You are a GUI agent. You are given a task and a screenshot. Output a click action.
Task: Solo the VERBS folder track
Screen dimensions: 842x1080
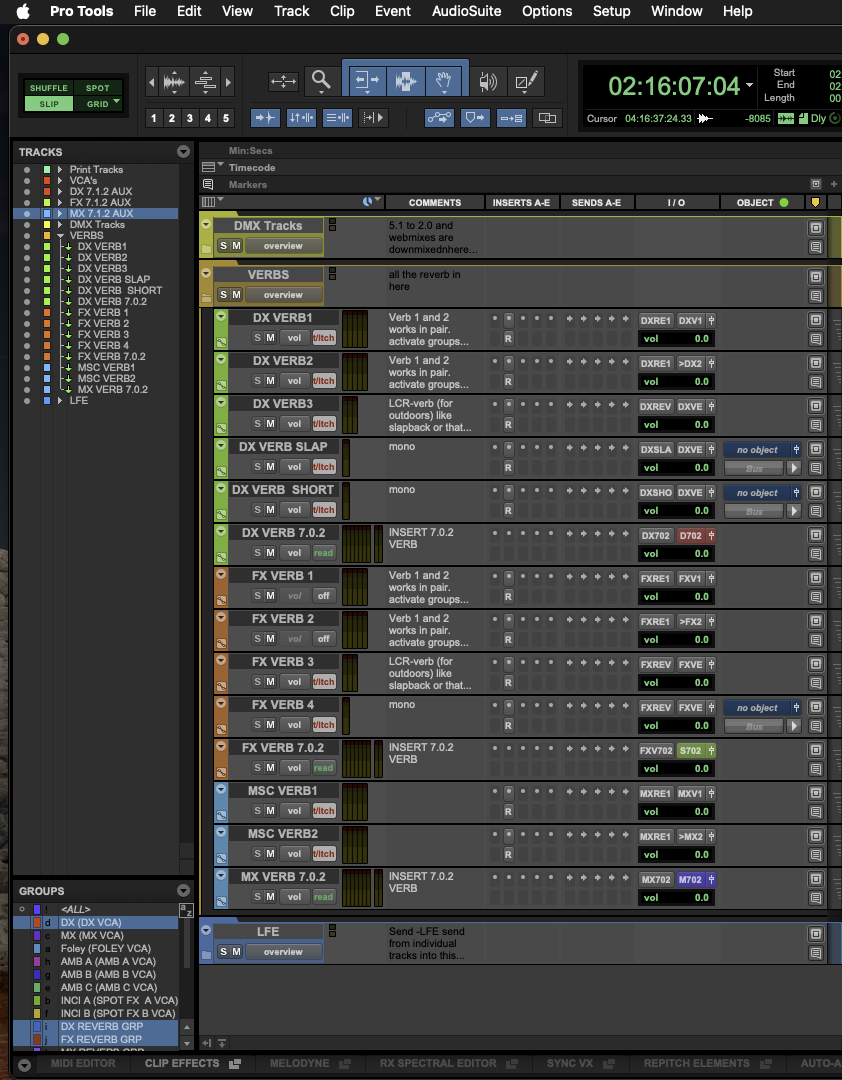tap(223, 295)
